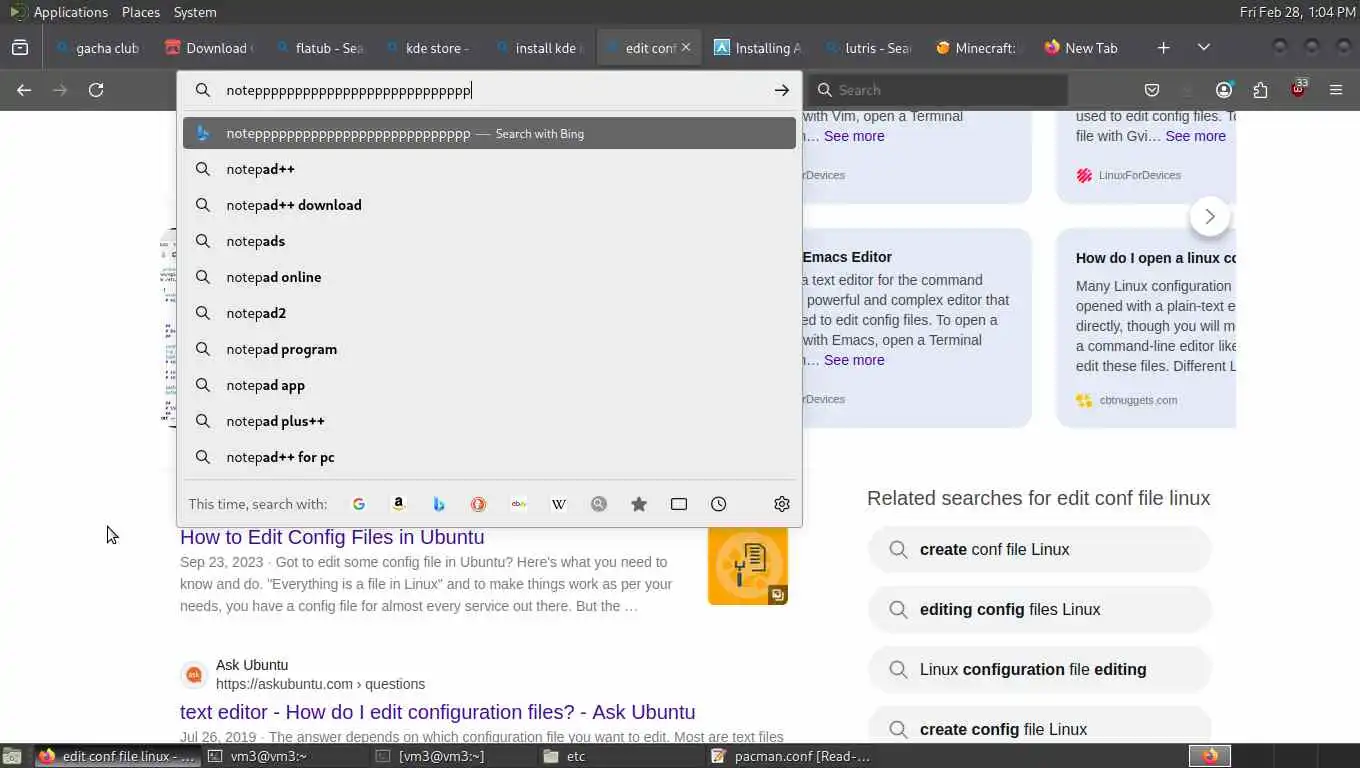Search related 'editing config files Linux'
1360x768 pixels.
click(1039, 609)
